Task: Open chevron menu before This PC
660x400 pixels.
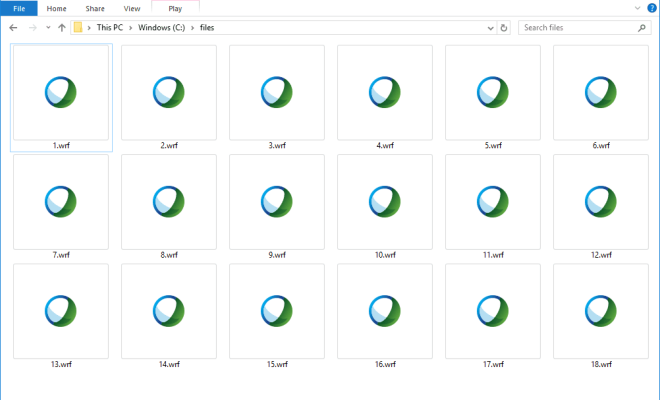Action: pyautogui.click(x=89, y=28)
